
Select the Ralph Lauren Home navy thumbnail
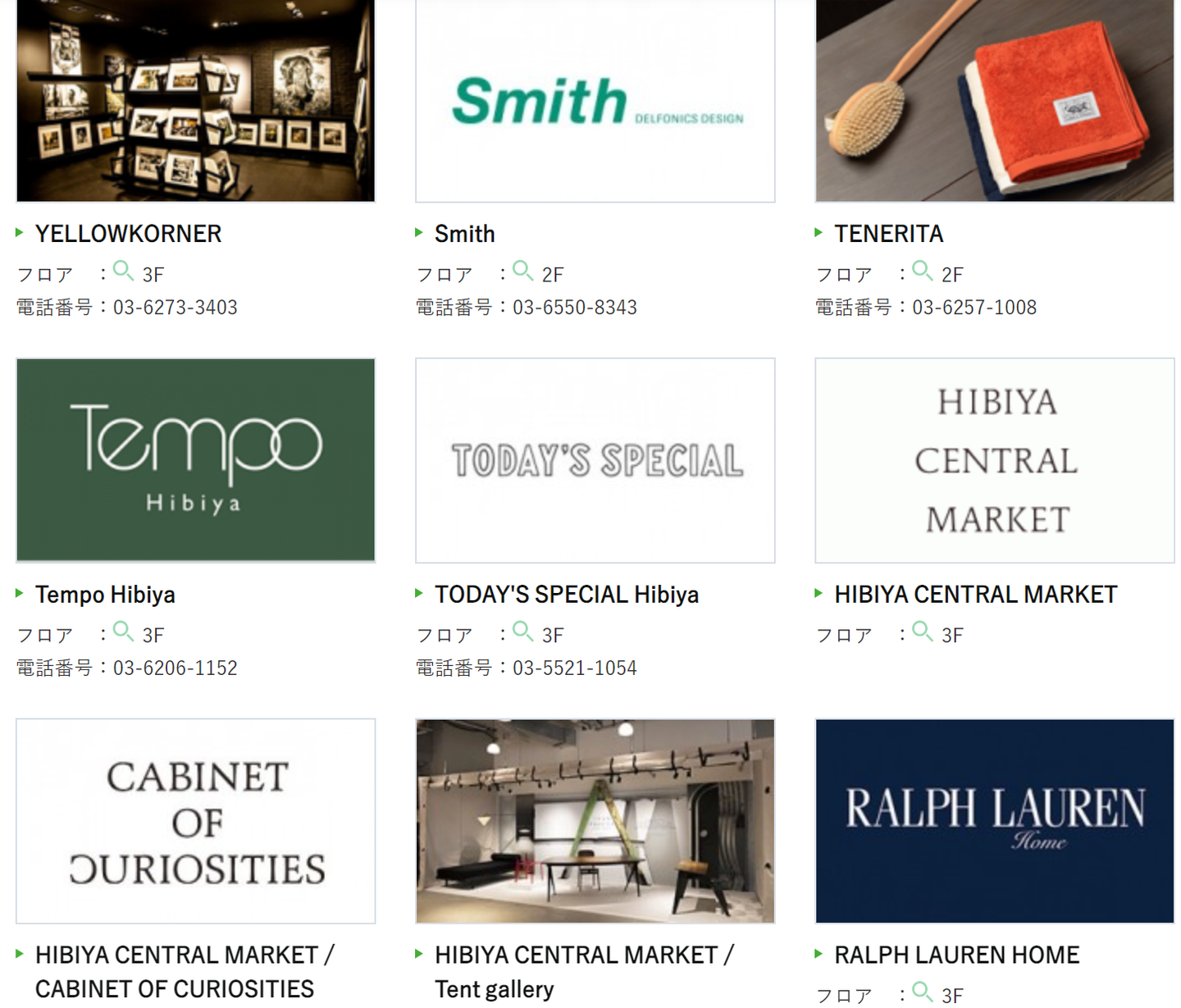(x=995, y=821)
